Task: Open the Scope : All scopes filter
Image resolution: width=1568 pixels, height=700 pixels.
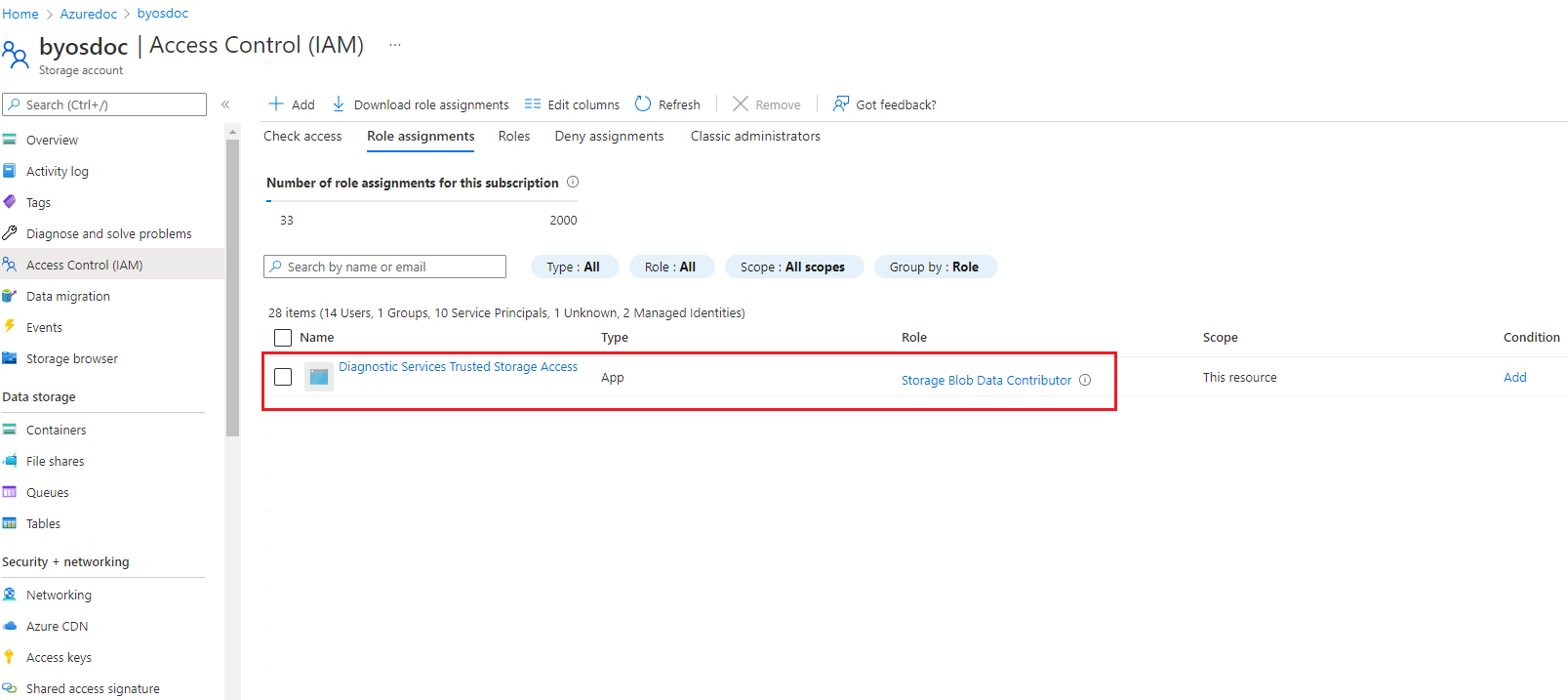Action: 792,268
